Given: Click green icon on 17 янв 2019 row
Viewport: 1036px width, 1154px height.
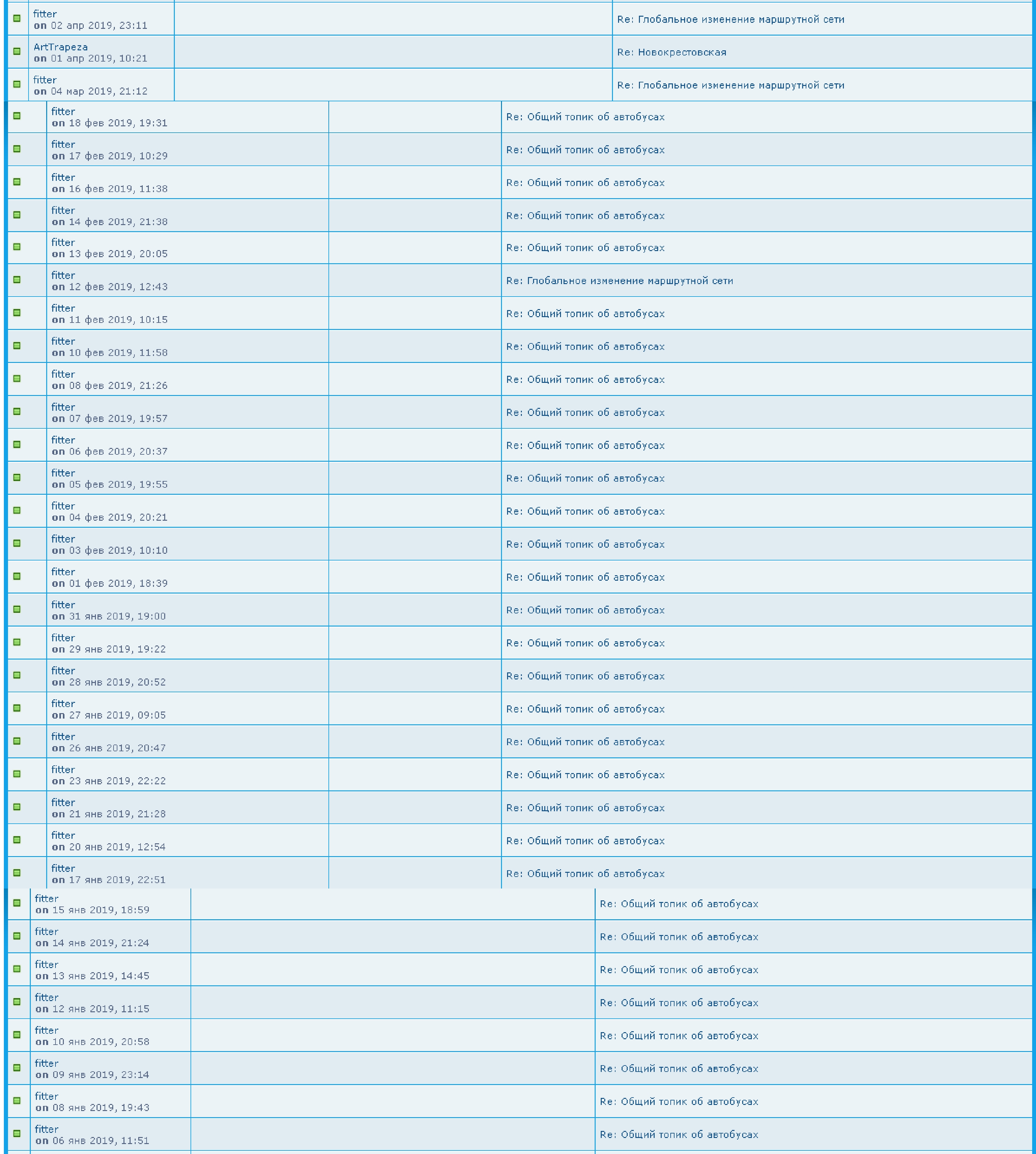Looking at the screenshot, I should point(17,873).
